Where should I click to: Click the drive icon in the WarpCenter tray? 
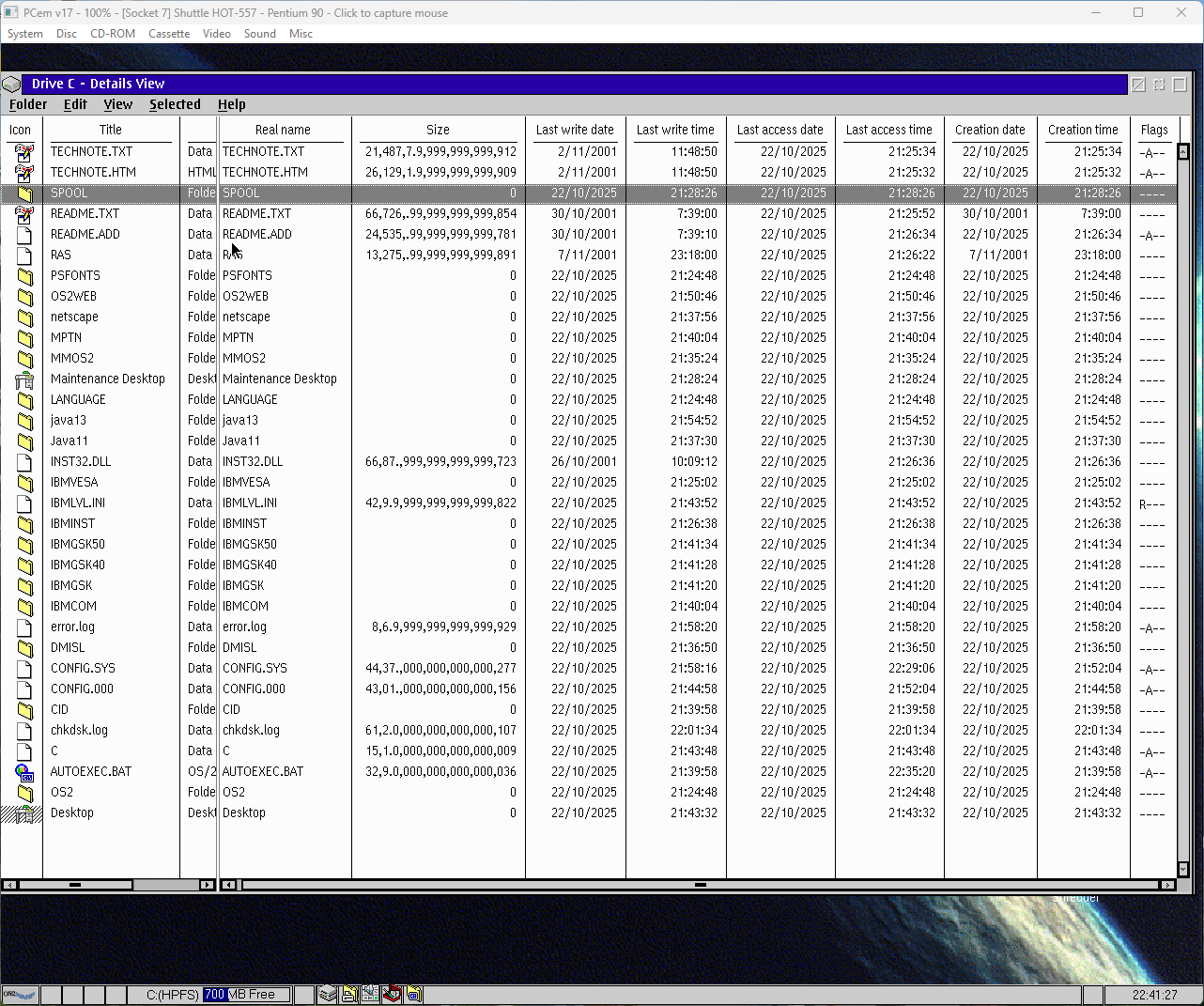327,995
